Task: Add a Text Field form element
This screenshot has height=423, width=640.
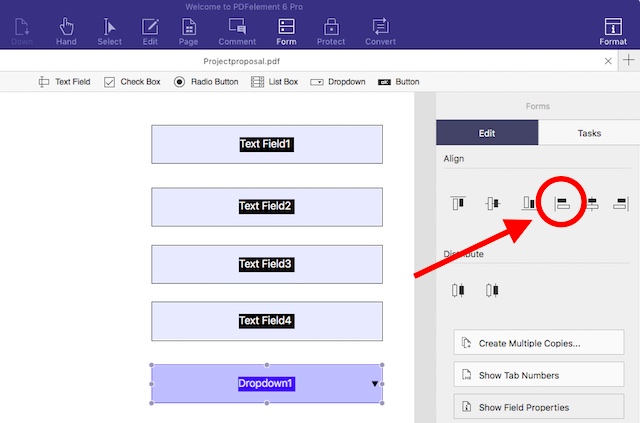Action: click(64, 82)
